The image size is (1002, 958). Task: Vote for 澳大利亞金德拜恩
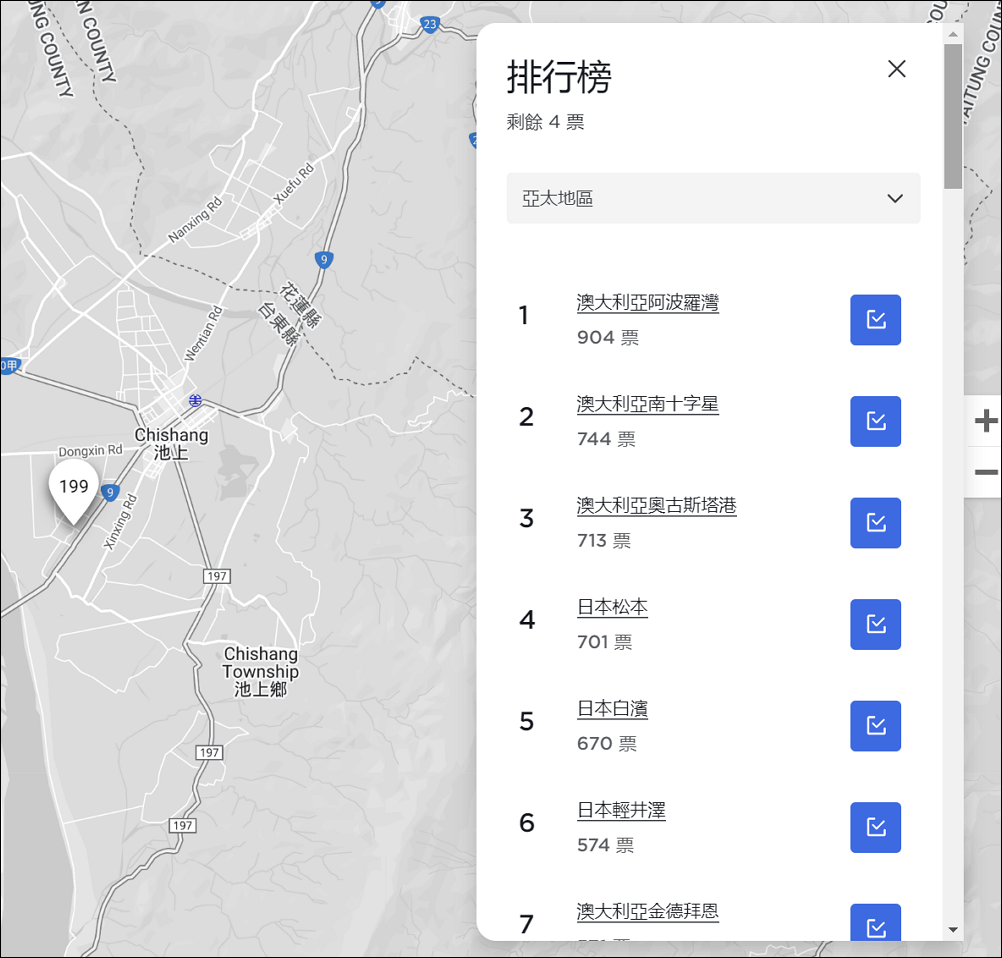tap(875, 922)
